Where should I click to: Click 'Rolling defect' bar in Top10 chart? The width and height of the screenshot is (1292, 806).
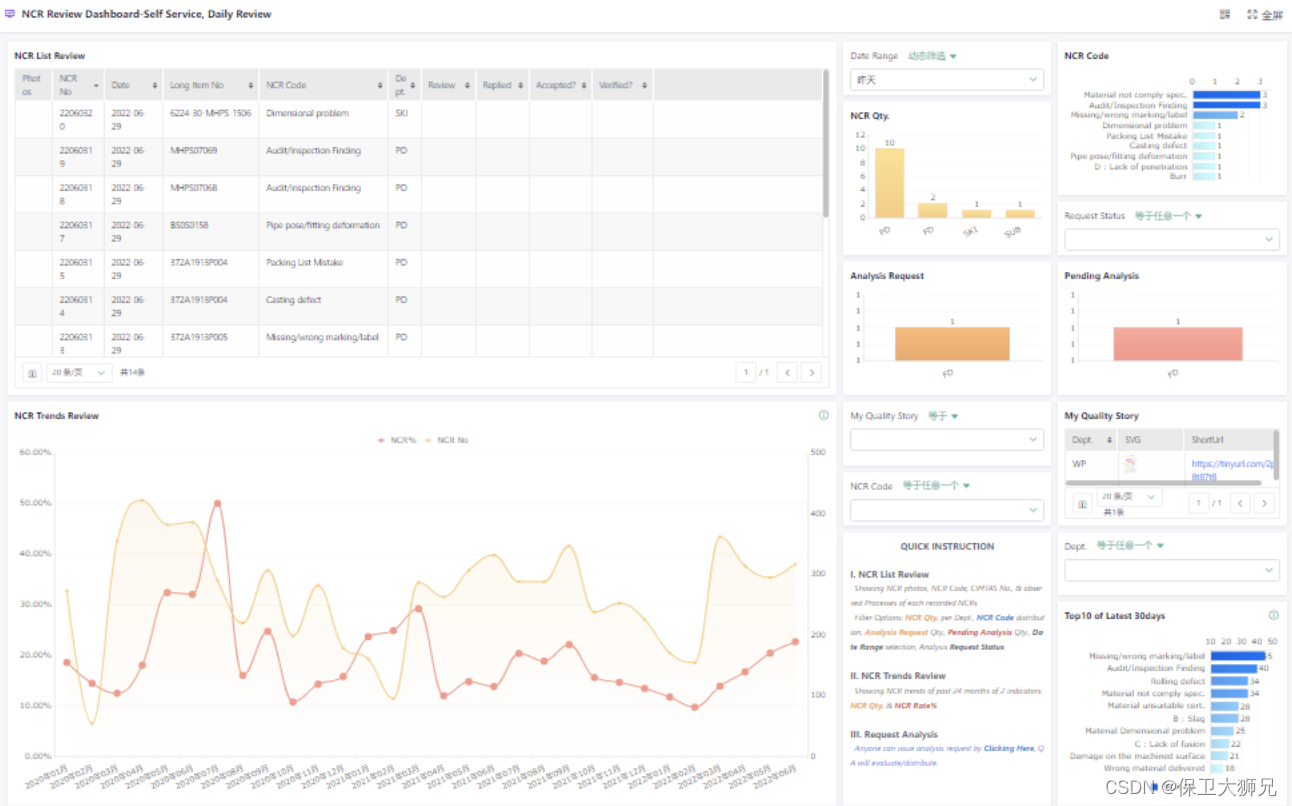click(x=1229, y=681)
